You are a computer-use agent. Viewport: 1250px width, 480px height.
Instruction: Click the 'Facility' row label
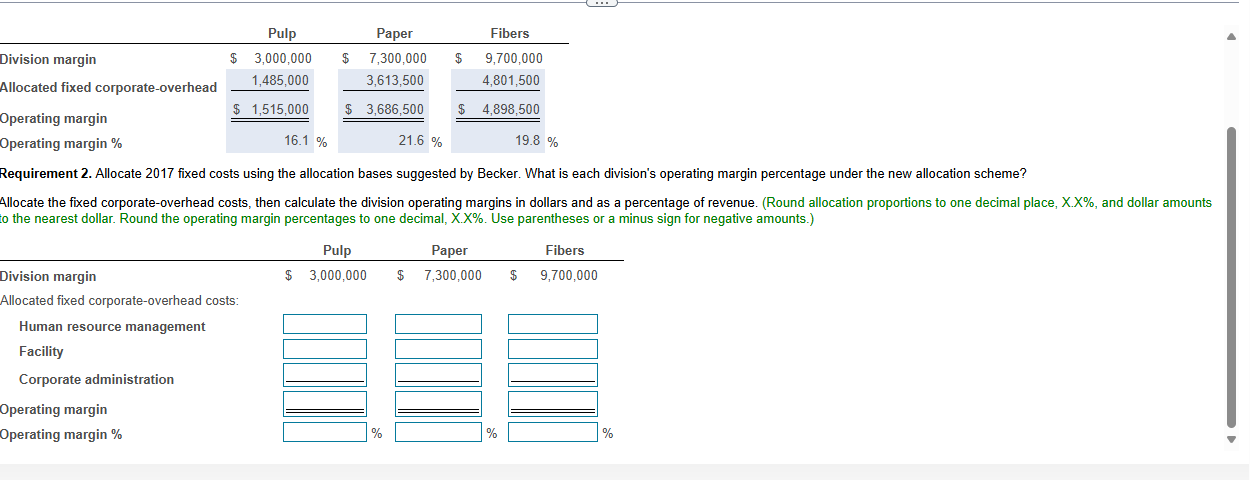pos(41,351)
